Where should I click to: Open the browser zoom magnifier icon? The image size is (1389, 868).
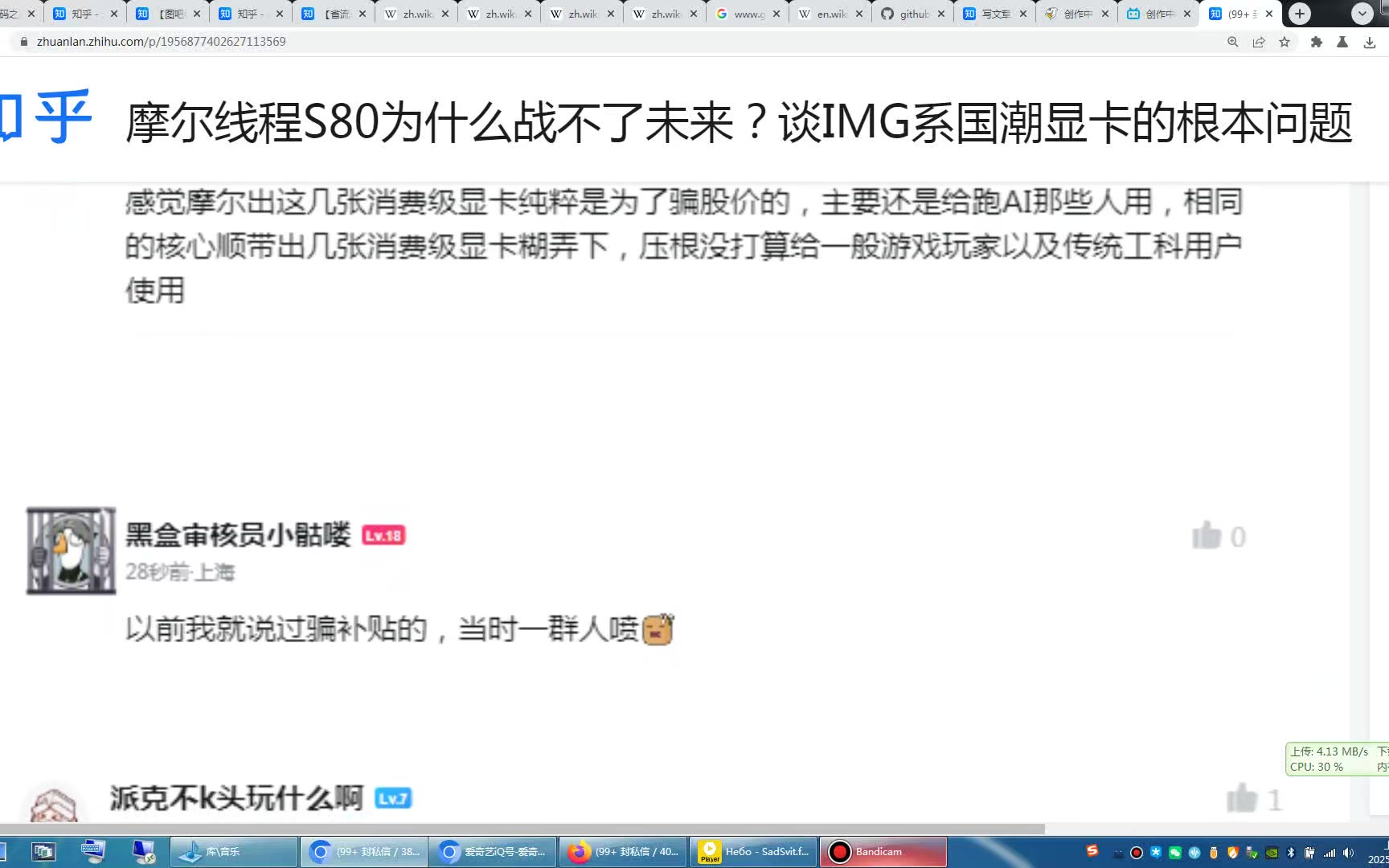point(1232,42)
